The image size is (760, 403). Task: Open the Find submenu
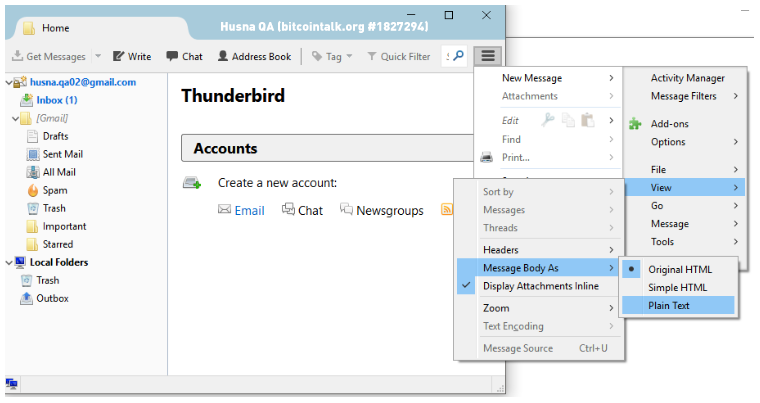[548, 140]
